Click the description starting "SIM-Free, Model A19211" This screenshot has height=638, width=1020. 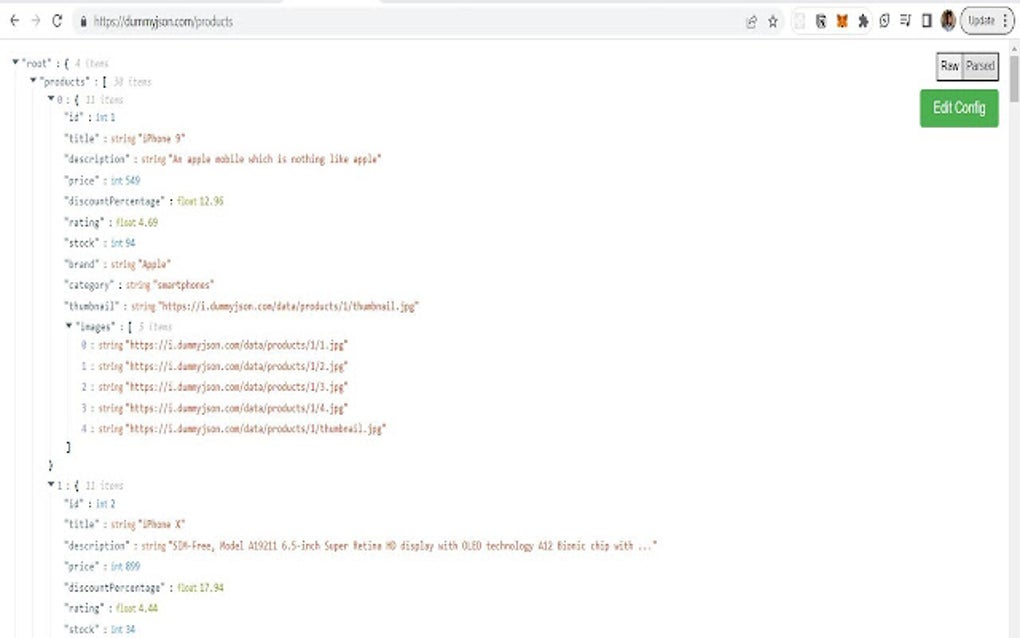point(412,546)
